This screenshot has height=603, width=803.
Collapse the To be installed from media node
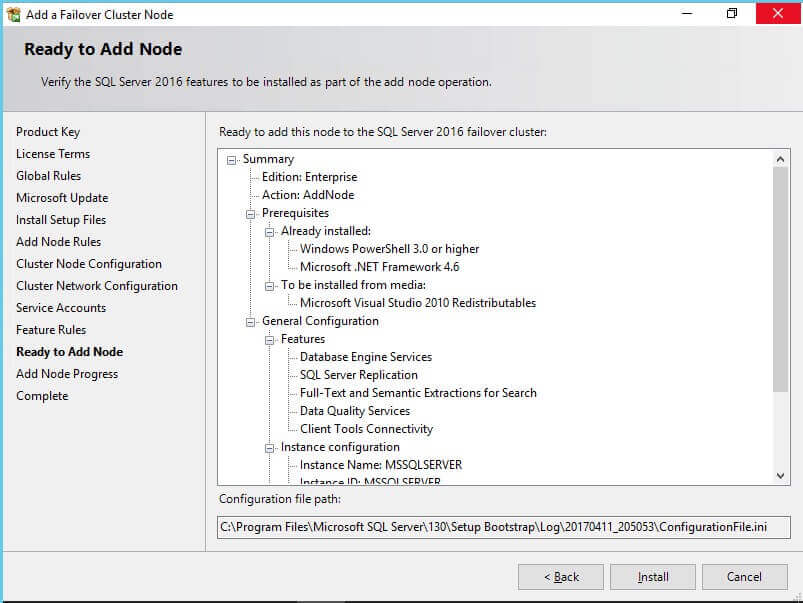[269, 286]
